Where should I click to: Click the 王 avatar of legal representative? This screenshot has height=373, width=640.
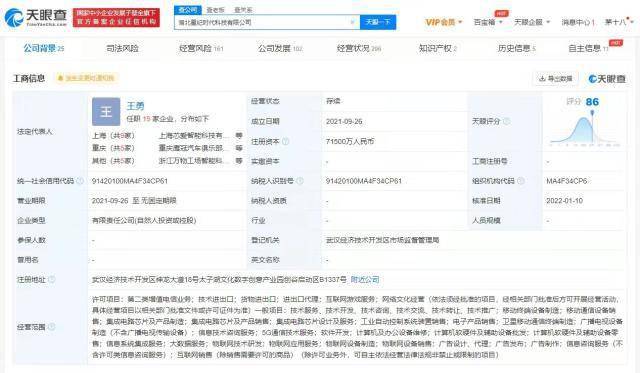[x=106, y=111]
